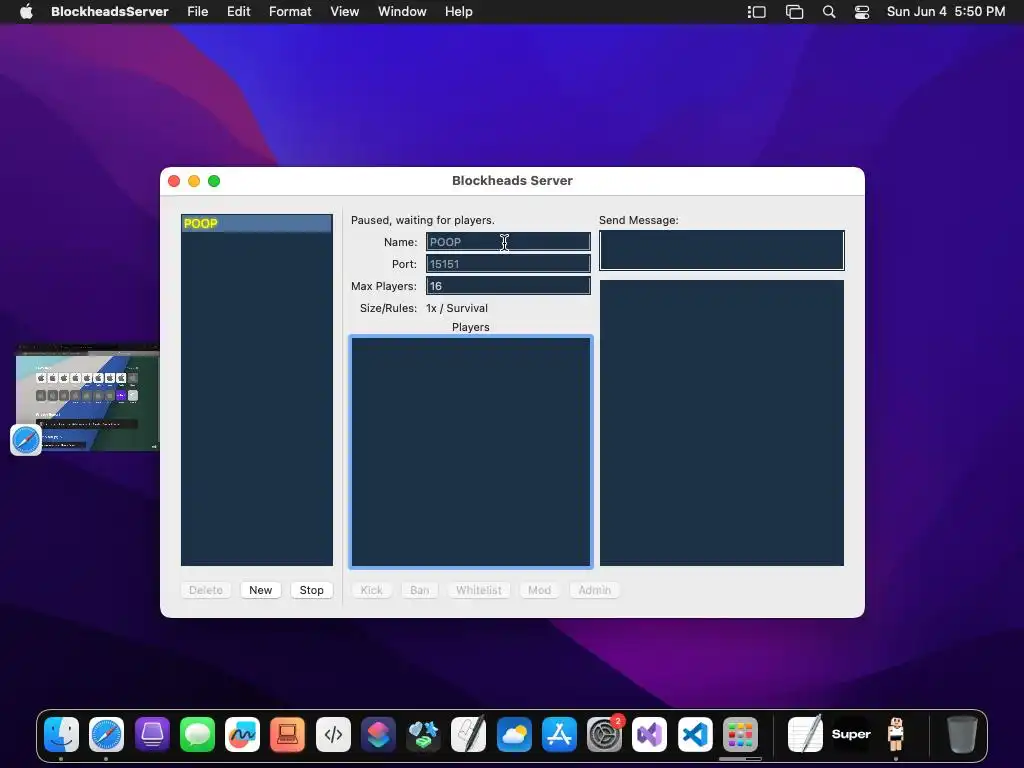Click the date and time in menu bar
This screenshot has height=768, width=1024.
point(946,12)
